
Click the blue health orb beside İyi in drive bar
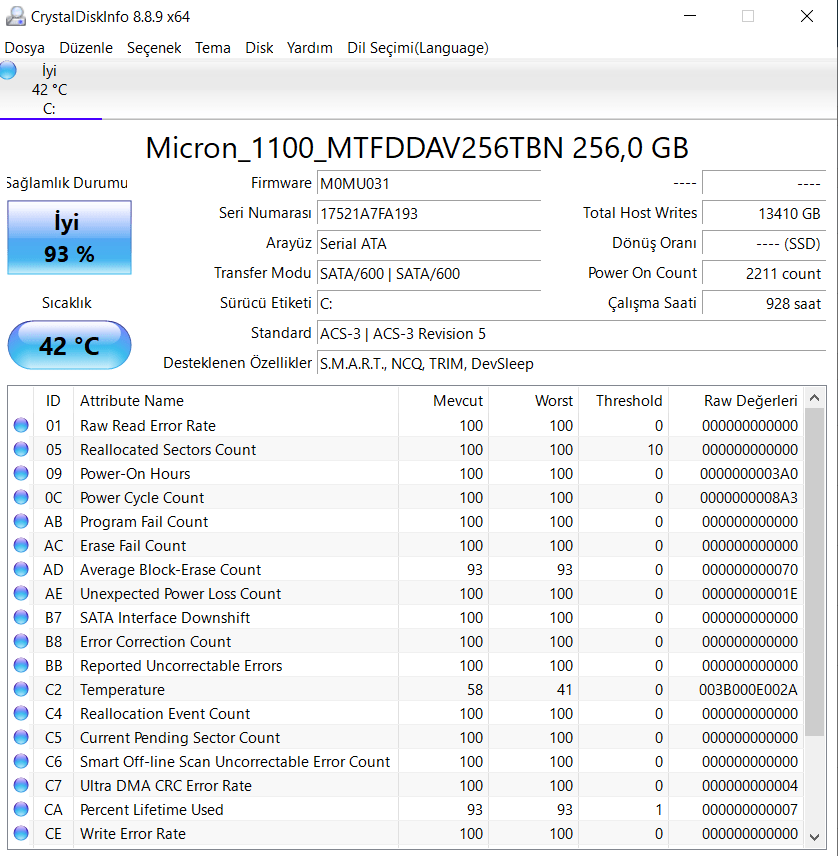pyautogui.click(x=8, y=70)
